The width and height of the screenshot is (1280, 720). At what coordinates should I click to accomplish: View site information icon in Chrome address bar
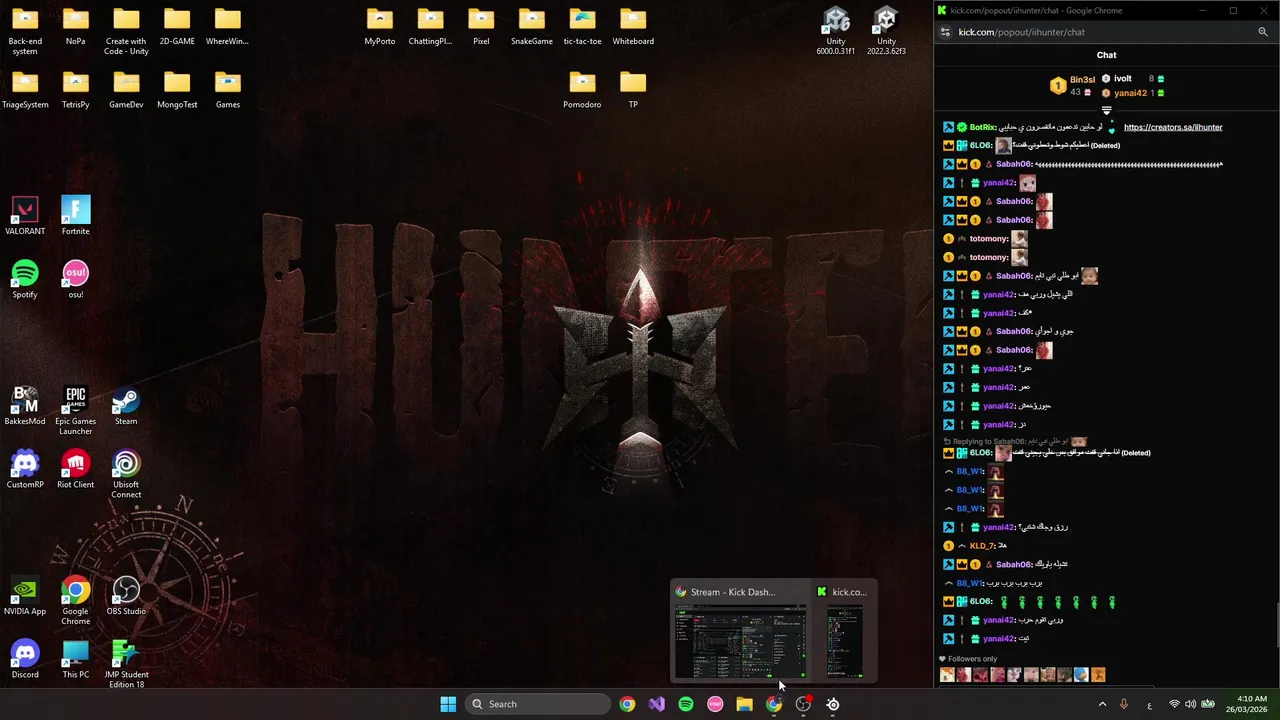(x=945, y=32)
